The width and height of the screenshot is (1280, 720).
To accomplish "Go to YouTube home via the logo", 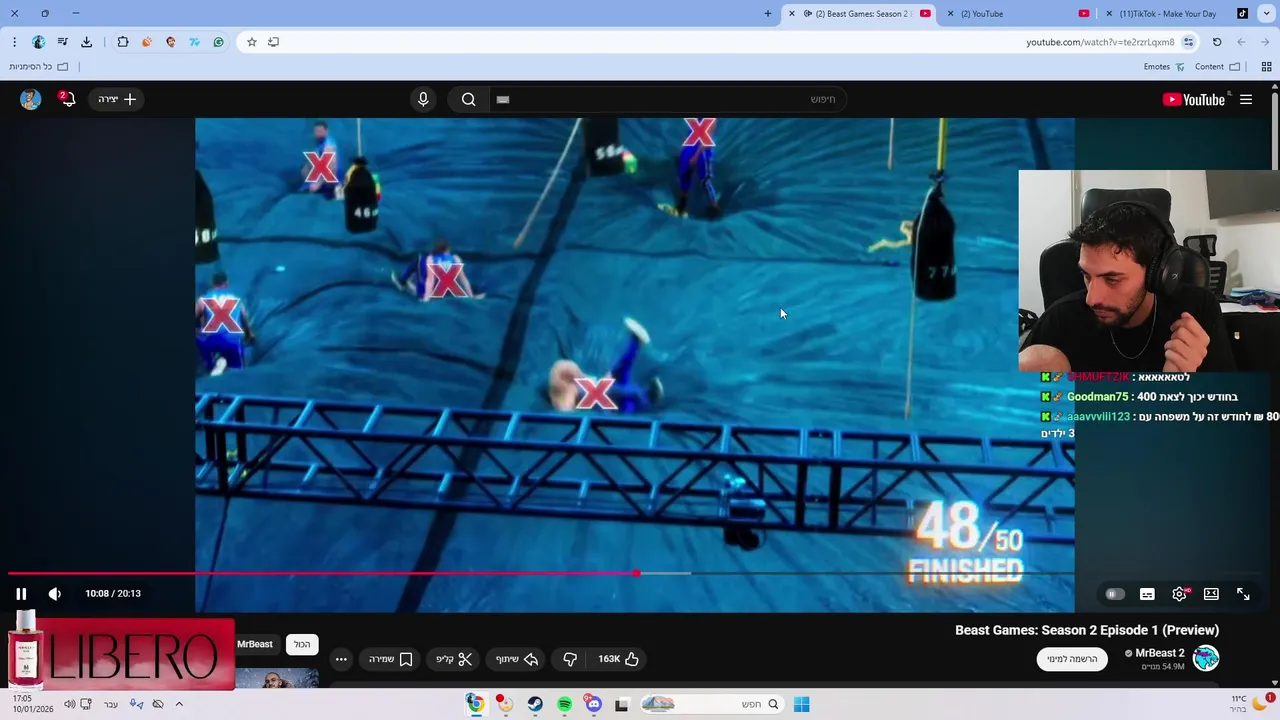I will 1194,99.
